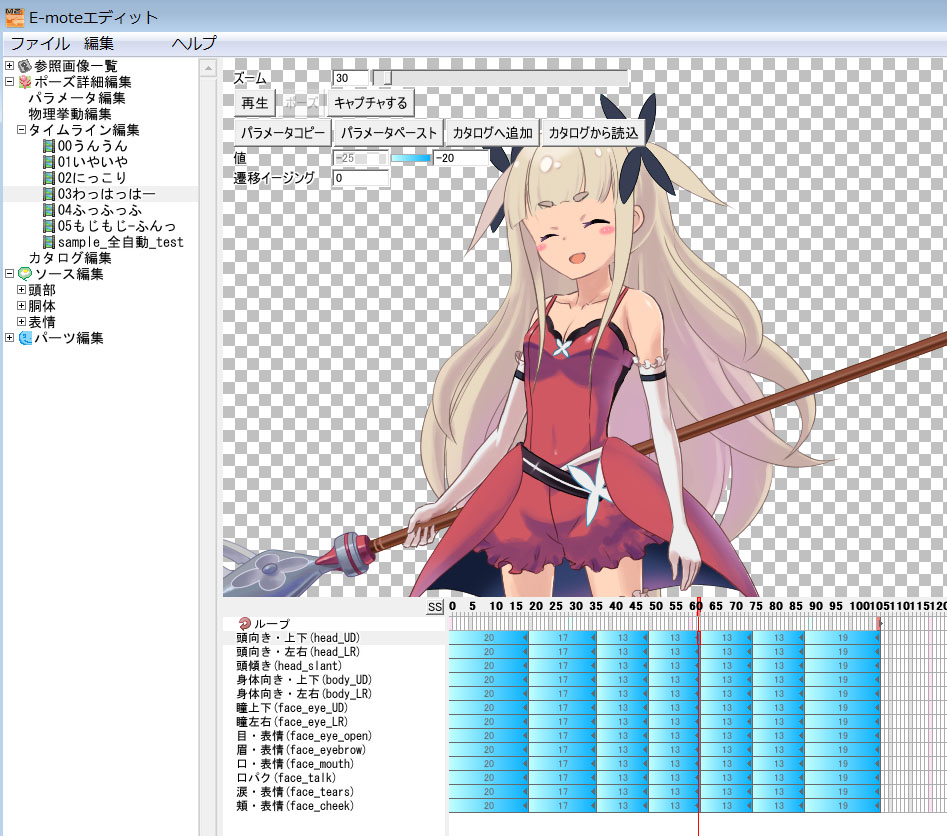Viewport: 947px width, 836px height.
Task: Collapse the タイムライン編集 tree node
Action: point(21,129)
